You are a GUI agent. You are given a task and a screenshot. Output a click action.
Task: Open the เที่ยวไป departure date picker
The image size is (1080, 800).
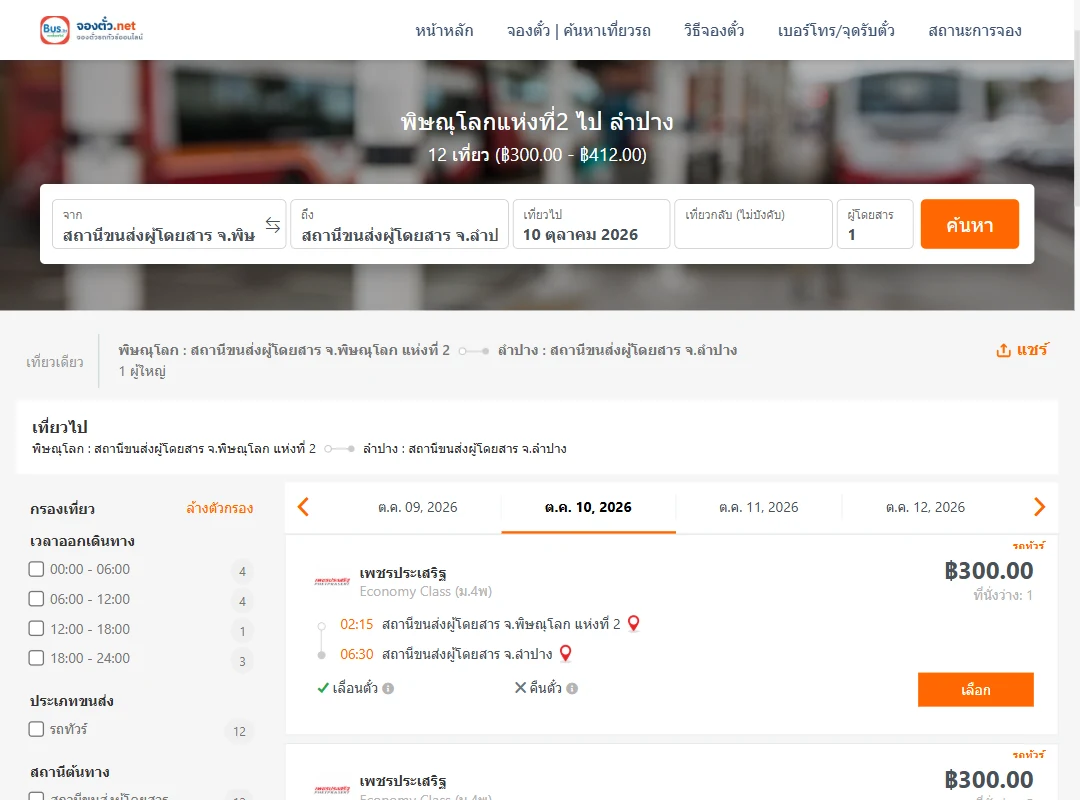(591, 224)
